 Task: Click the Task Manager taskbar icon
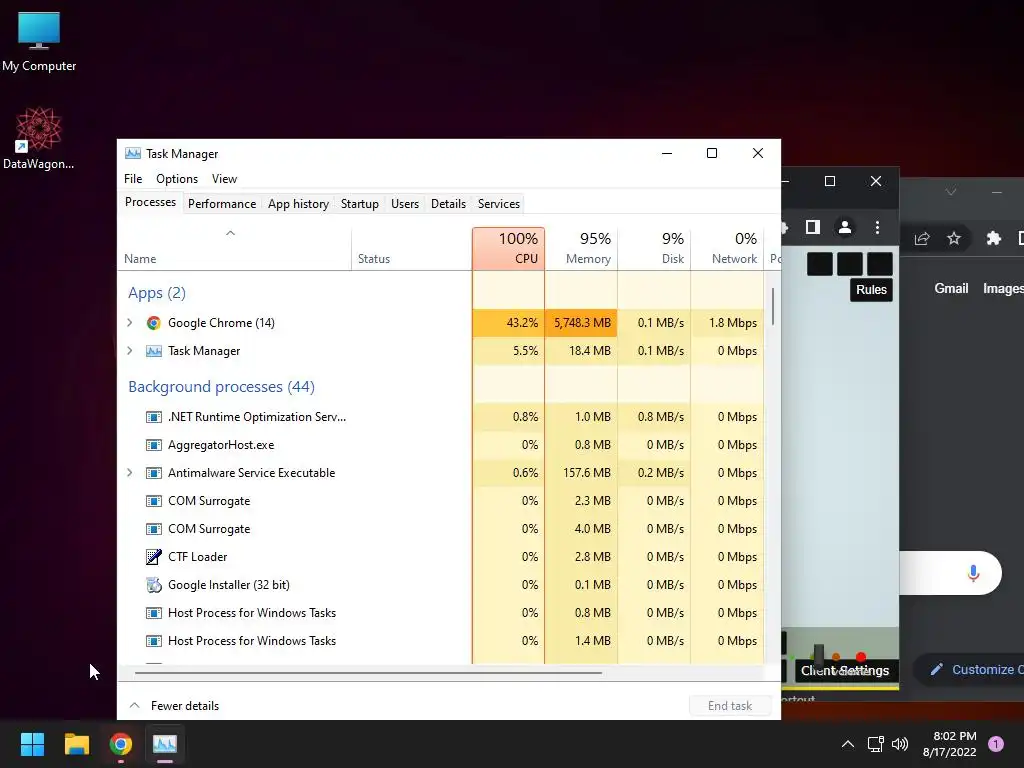[x=165, y=744]
